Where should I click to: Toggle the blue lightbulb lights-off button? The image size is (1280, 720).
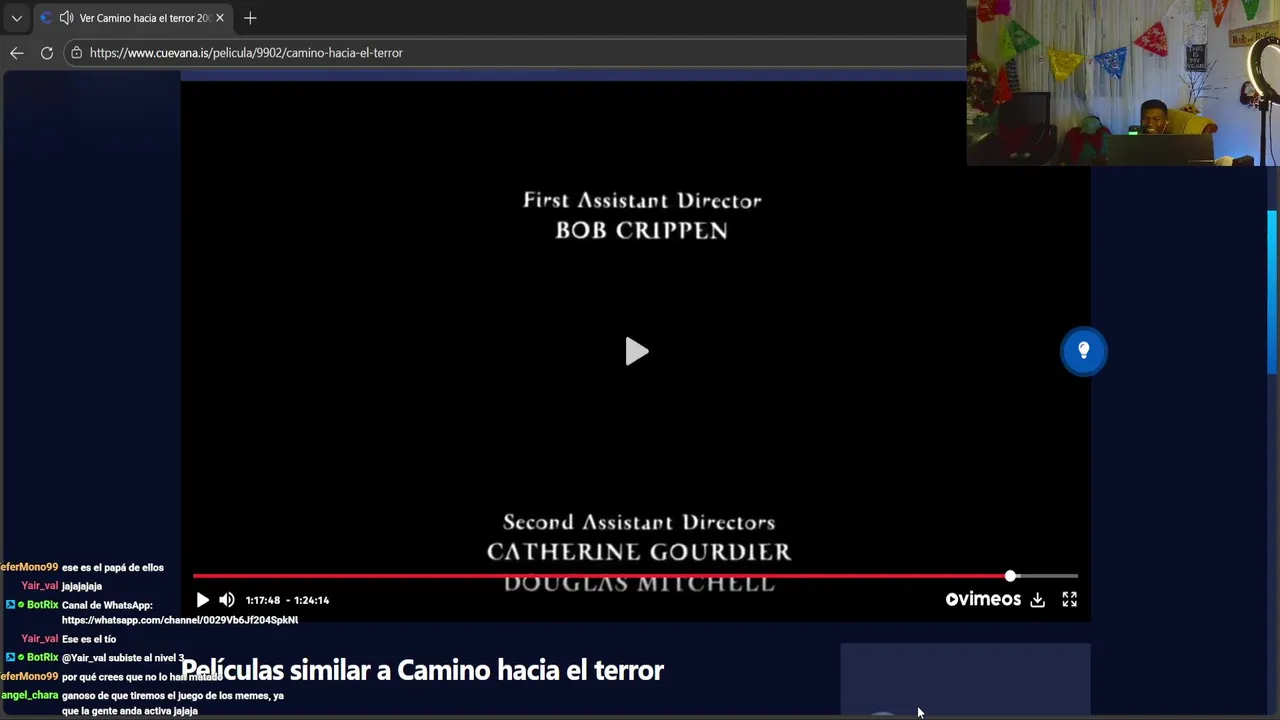coord(1083,351)
